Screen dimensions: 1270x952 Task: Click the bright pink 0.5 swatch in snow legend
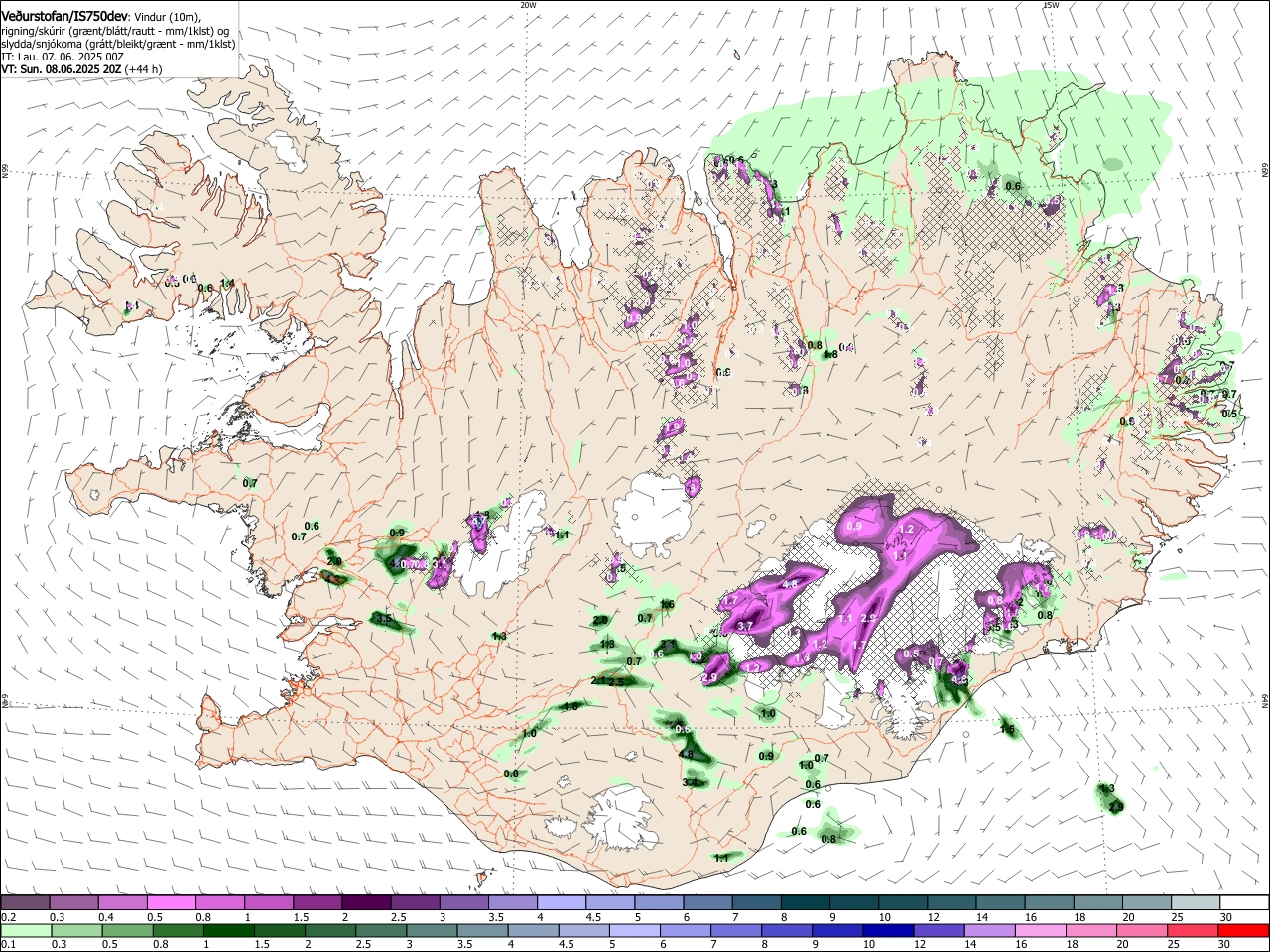point(172,902)
